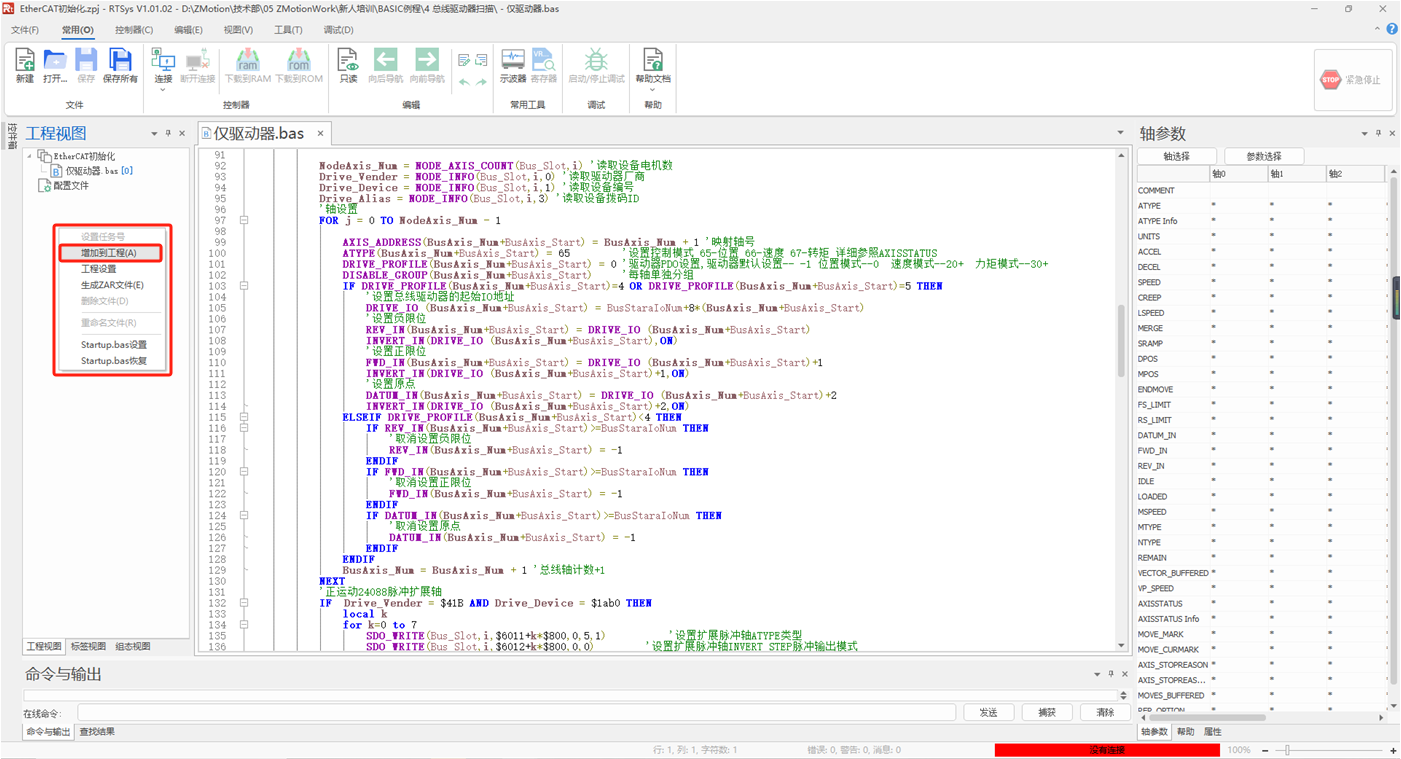
Task: Click the zoom slider handle in status bar
Action: coord(1288,750)
